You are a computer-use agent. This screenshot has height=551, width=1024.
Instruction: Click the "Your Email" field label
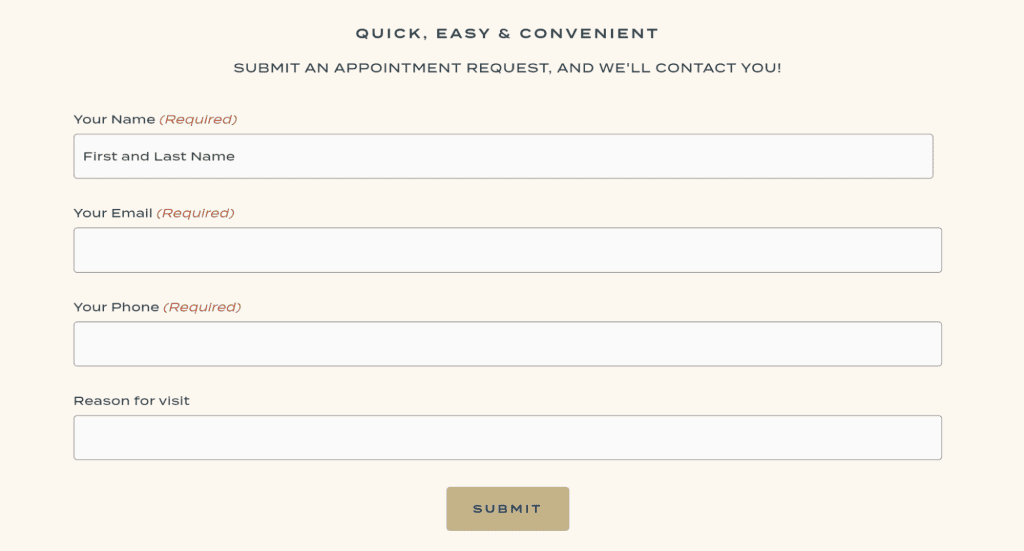(x=113, y=213)
